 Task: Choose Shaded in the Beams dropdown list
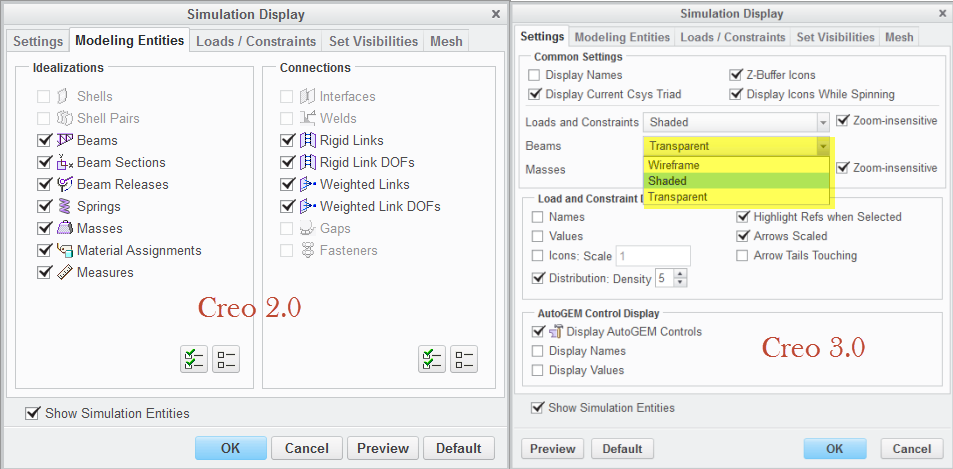(736, 180)
